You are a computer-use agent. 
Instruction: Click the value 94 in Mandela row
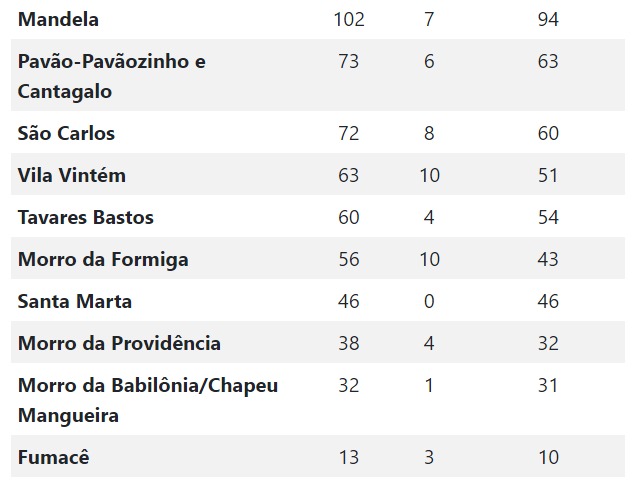[548, 20]
